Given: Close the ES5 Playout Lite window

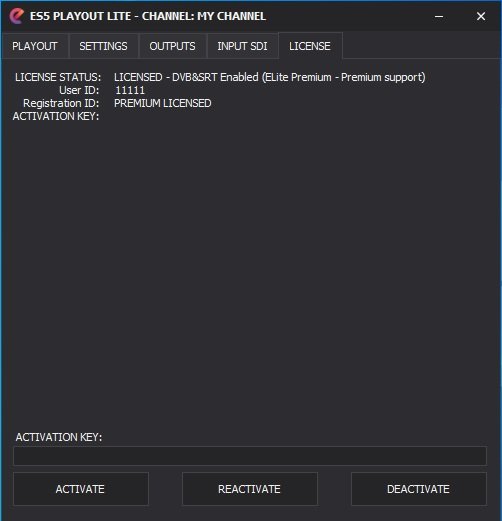Looking at the screenshot, I should [481, 16].
